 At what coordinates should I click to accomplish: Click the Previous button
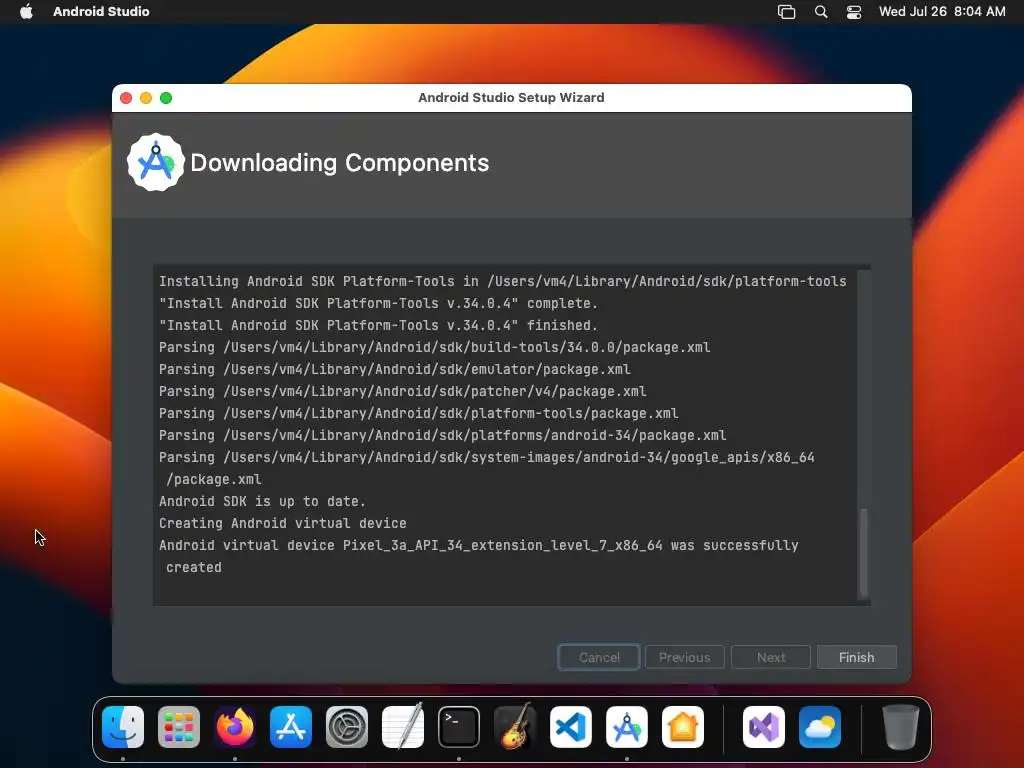click(x=684, y=657)
